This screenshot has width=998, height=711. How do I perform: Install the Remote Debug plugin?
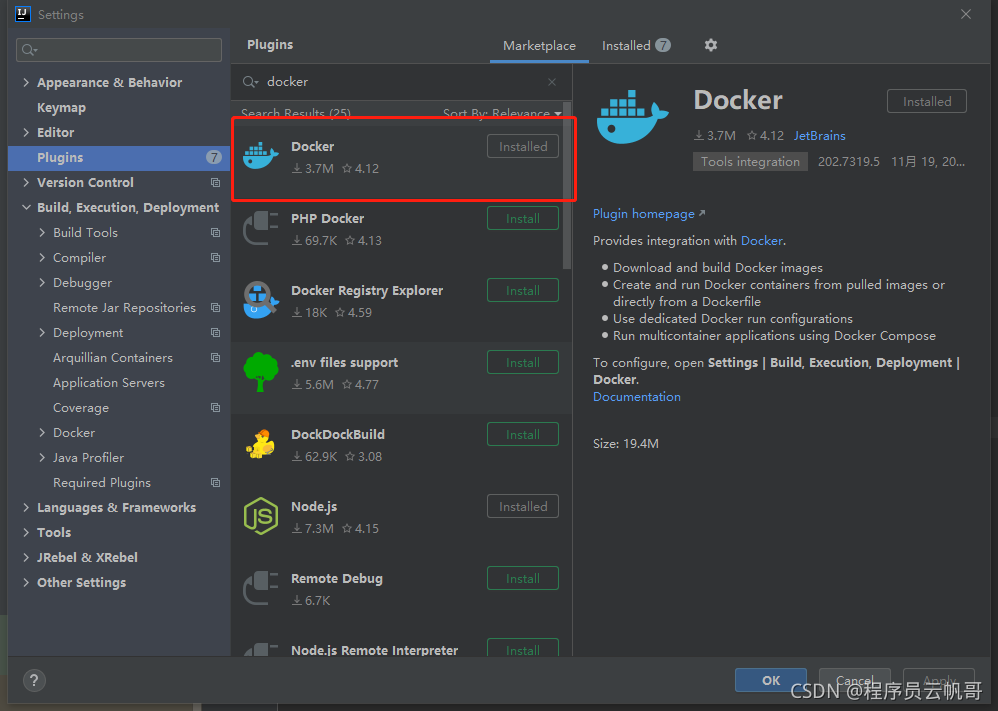[523, 578]
